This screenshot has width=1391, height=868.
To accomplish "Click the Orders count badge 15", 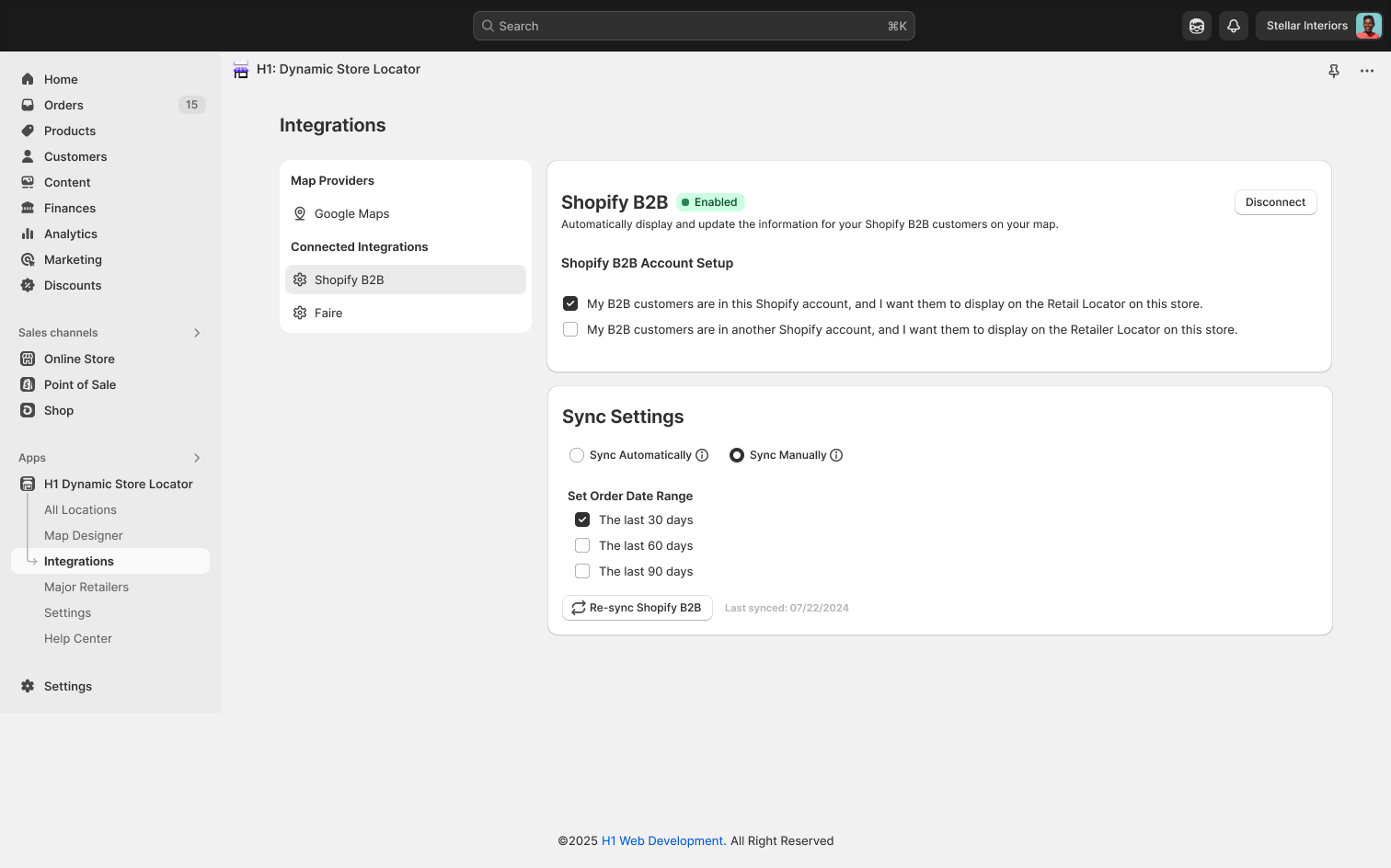I will pos(191,105).
